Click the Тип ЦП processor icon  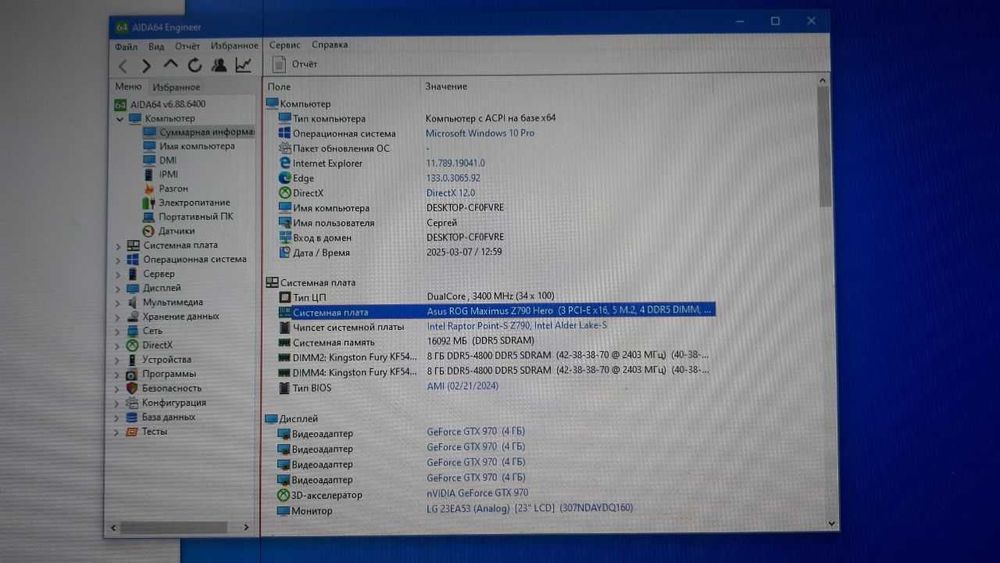pyautogui.click(x=284, y=297)
